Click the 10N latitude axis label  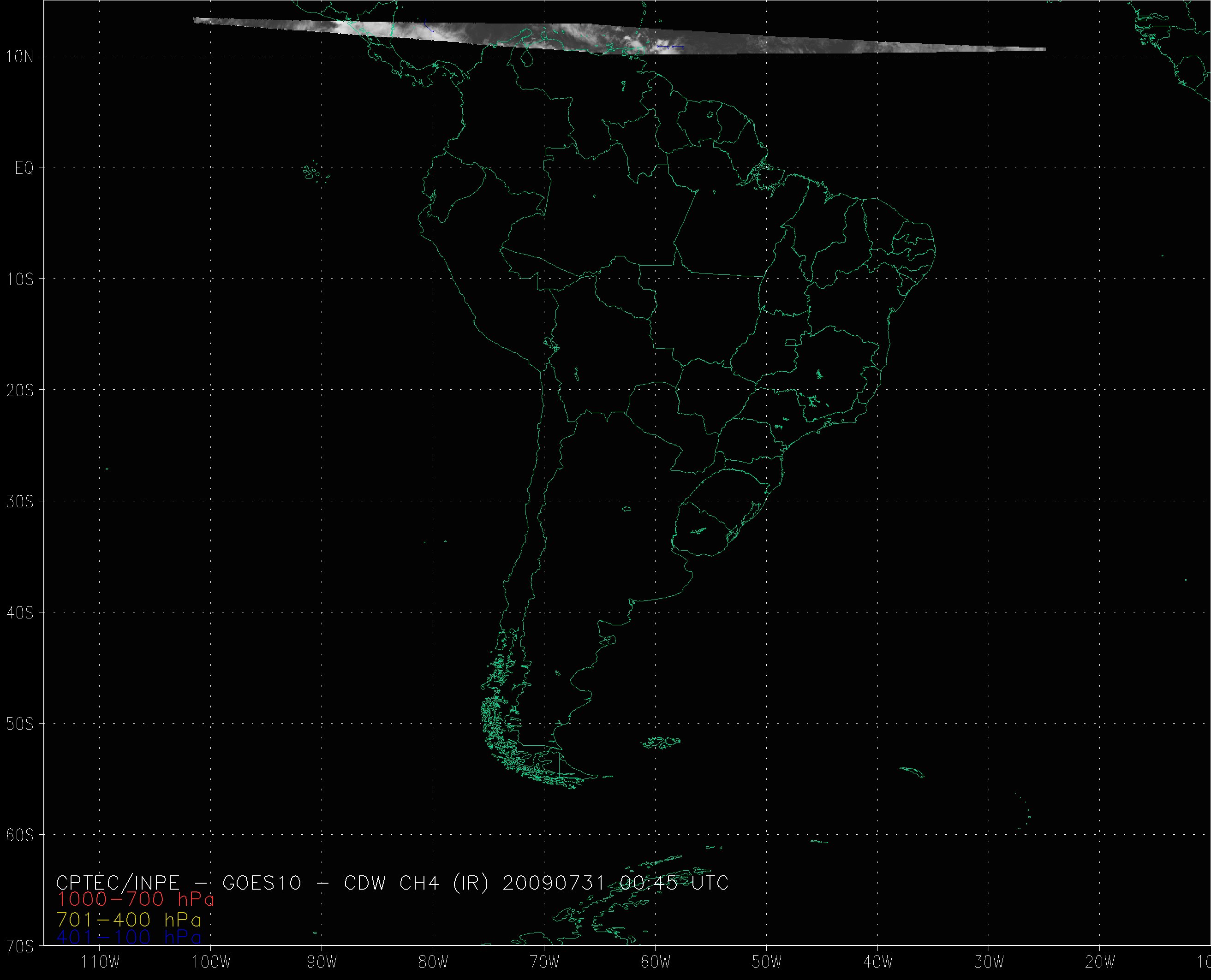(20, 56)
